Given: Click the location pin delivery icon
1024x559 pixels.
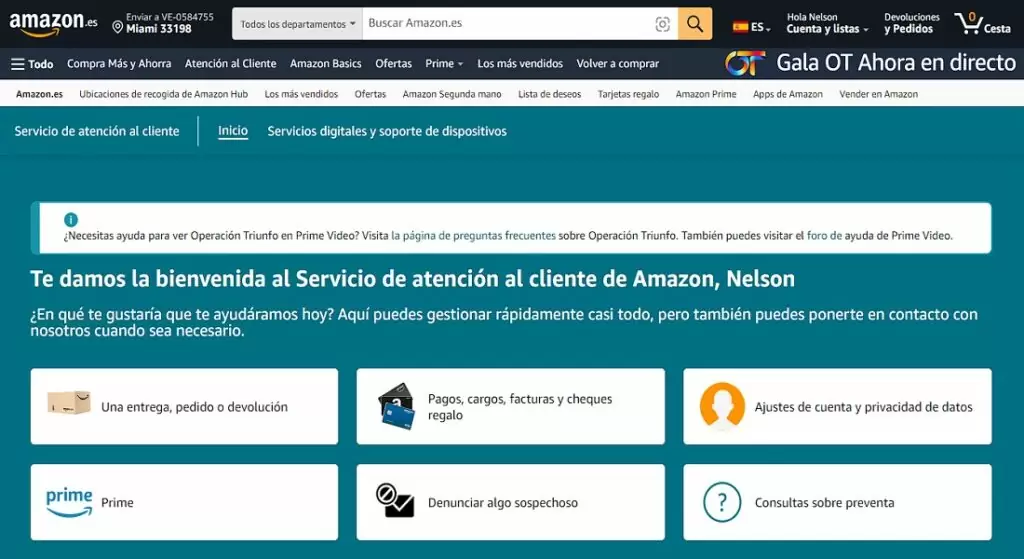Looking at the screenshot, I should pos(118,27).
